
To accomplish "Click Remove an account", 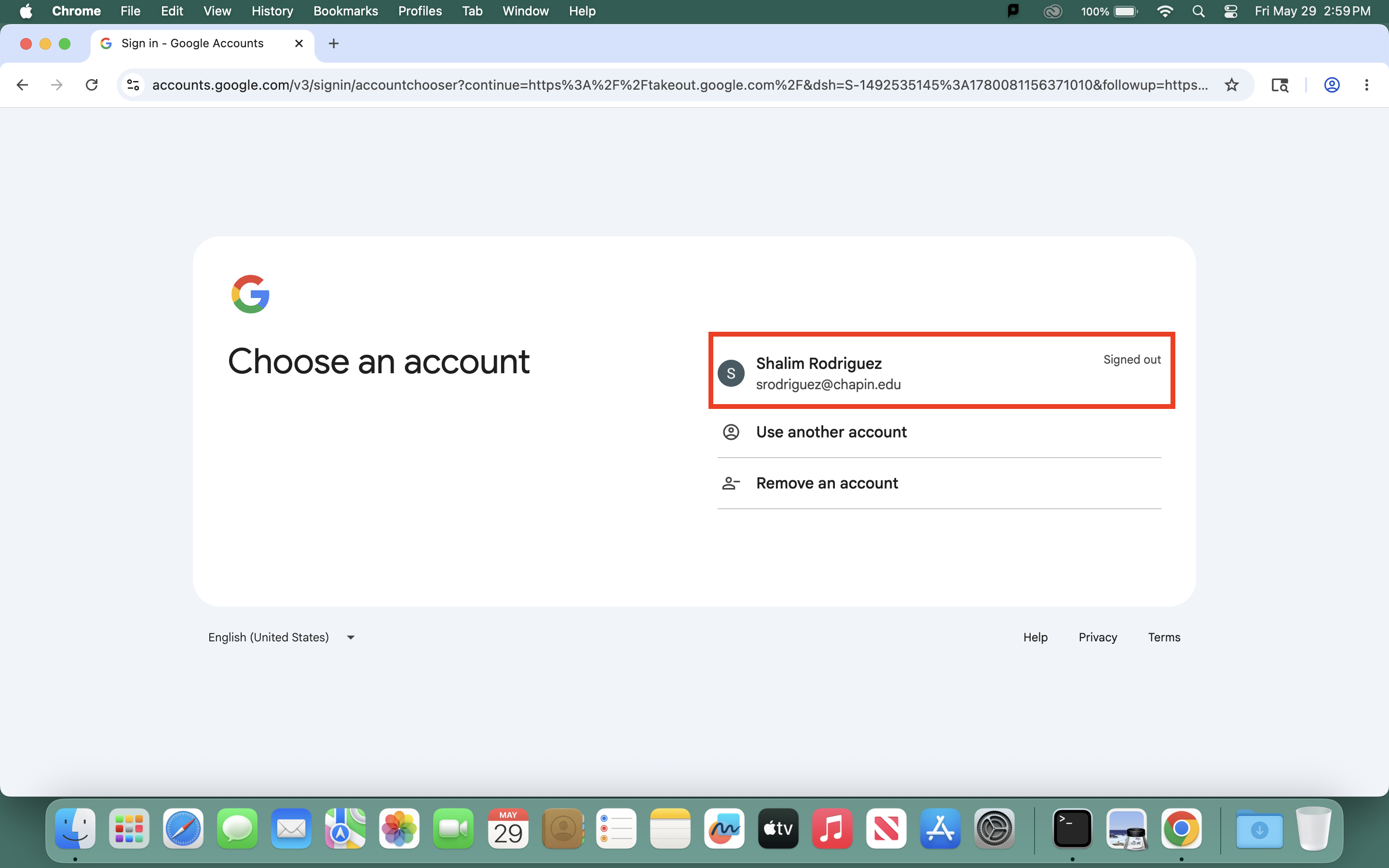I will [939, 483].
